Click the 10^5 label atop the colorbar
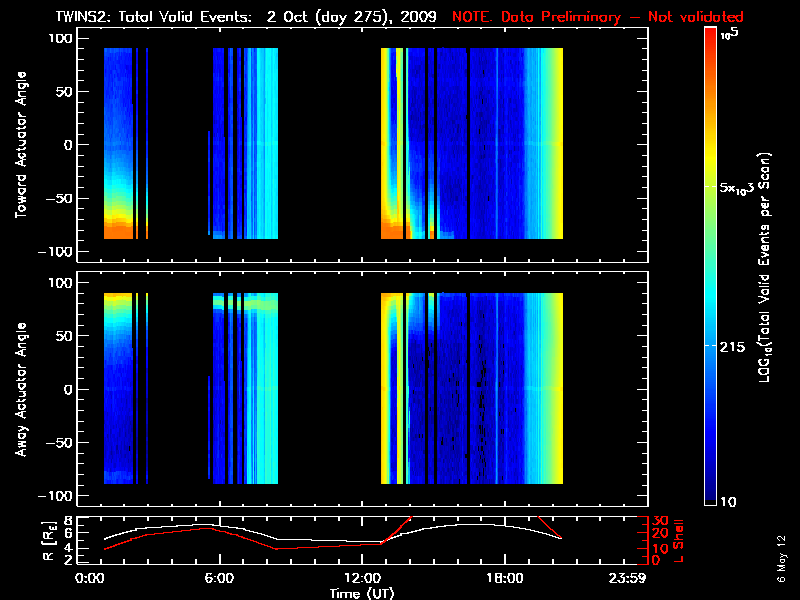Image resolution: width=800 pixels, height=600 pixels. click(x=728, y=34)
